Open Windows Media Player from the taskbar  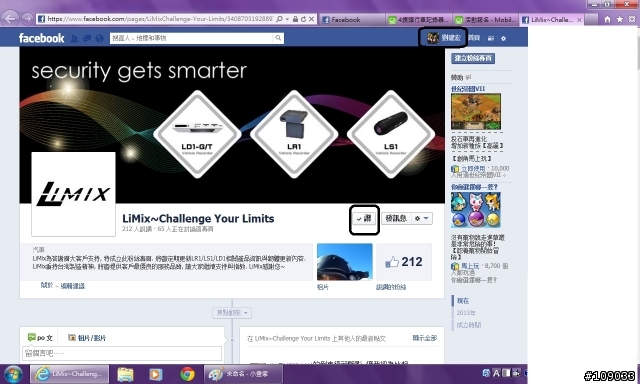pos(156,374)
